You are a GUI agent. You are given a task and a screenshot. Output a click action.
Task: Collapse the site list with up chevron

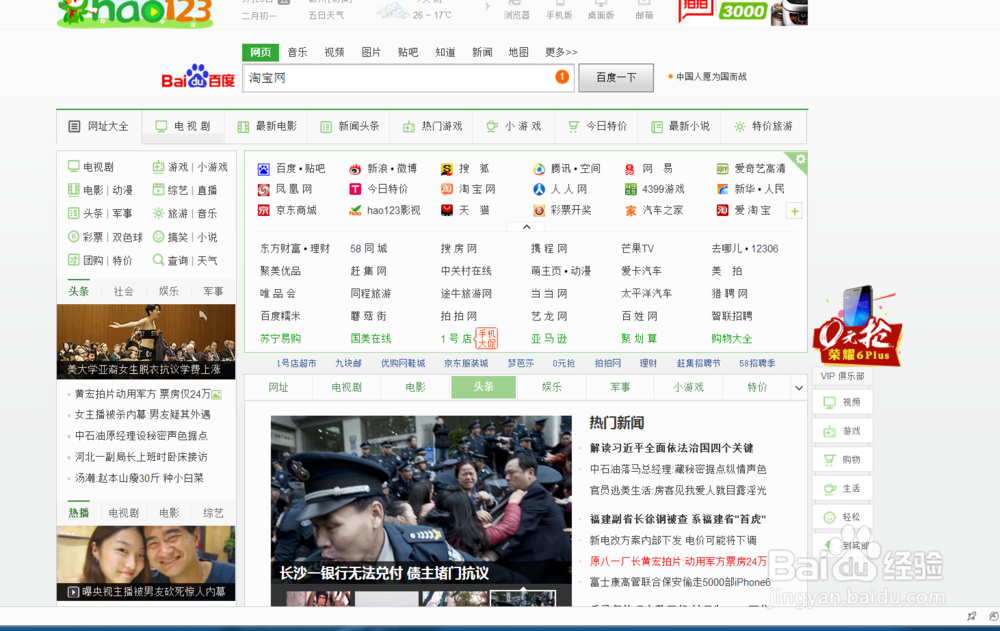tap(526, 226)
